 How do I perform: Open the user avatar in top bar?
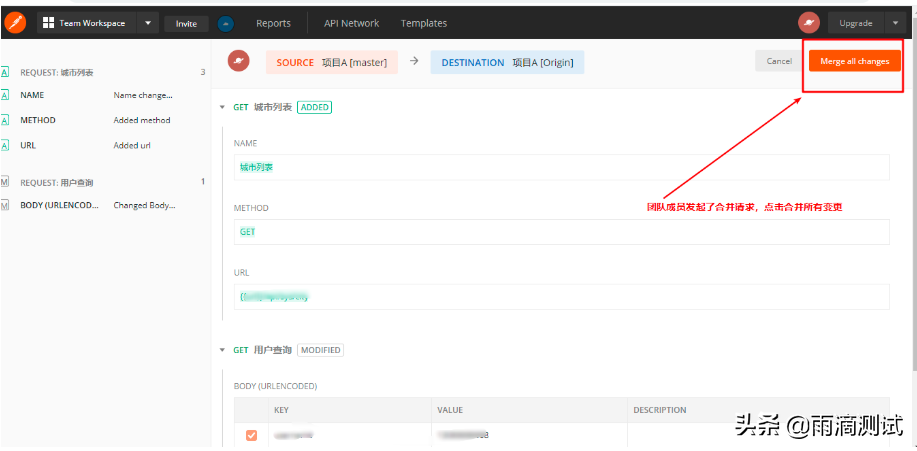click(x=809, y=23)
